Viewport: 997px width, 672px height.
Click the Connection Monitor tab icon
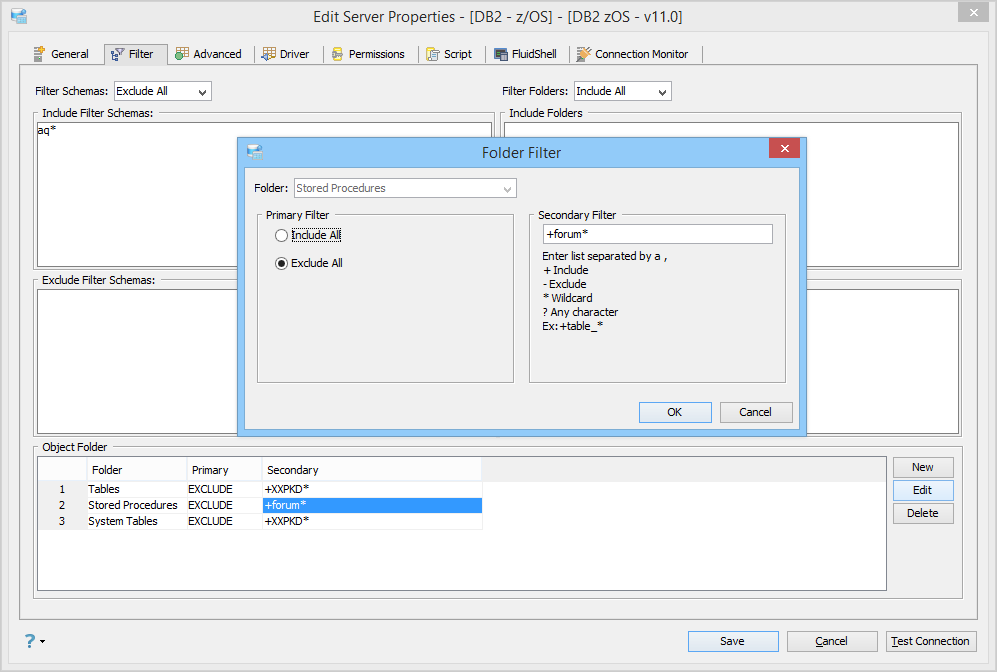(x=583, y=54)
